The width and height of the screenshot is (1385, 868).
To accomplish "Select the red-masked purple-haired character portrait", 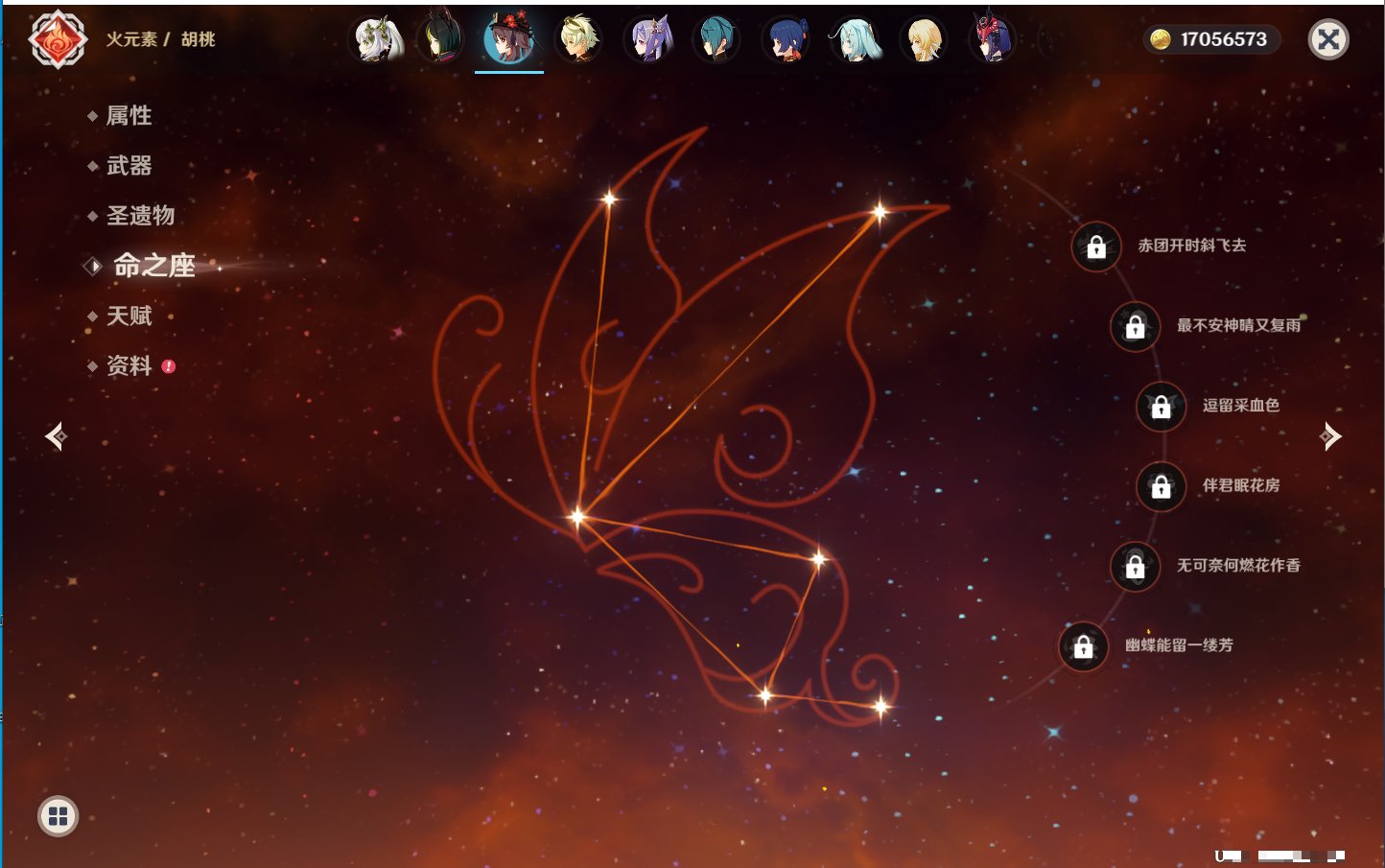I will [x=992, y=39].
